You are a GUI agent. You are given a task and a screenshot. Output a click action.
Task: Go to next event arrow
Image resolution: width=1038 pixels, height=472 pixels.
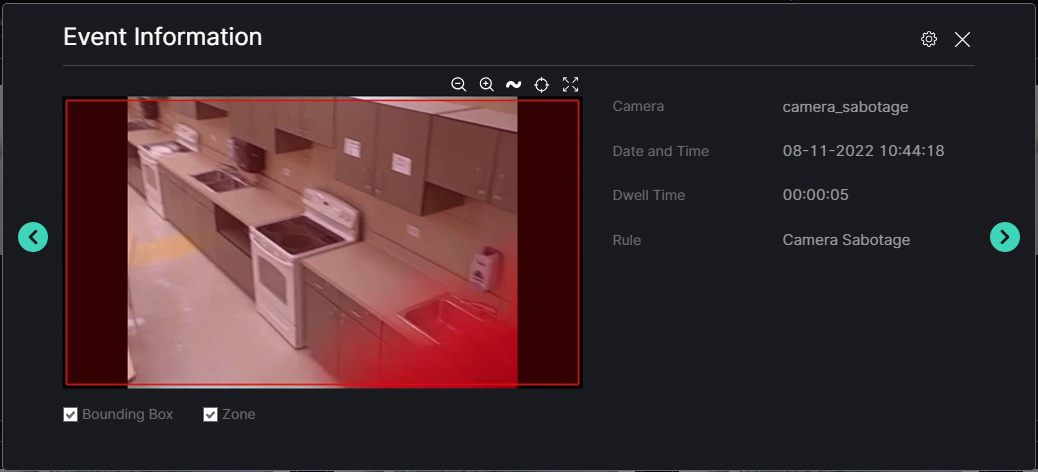tap(1004, 236)
